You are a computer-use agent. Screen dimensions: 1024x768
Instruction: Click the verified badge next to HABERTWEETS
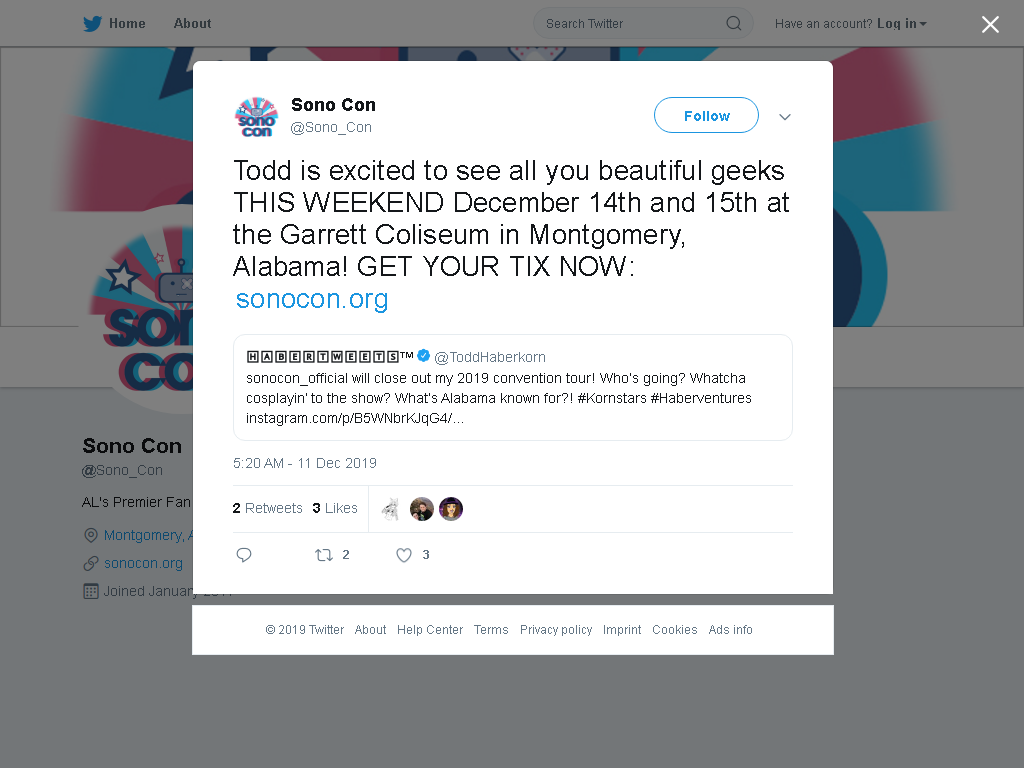pyautogui.click(x=423, y=356)
